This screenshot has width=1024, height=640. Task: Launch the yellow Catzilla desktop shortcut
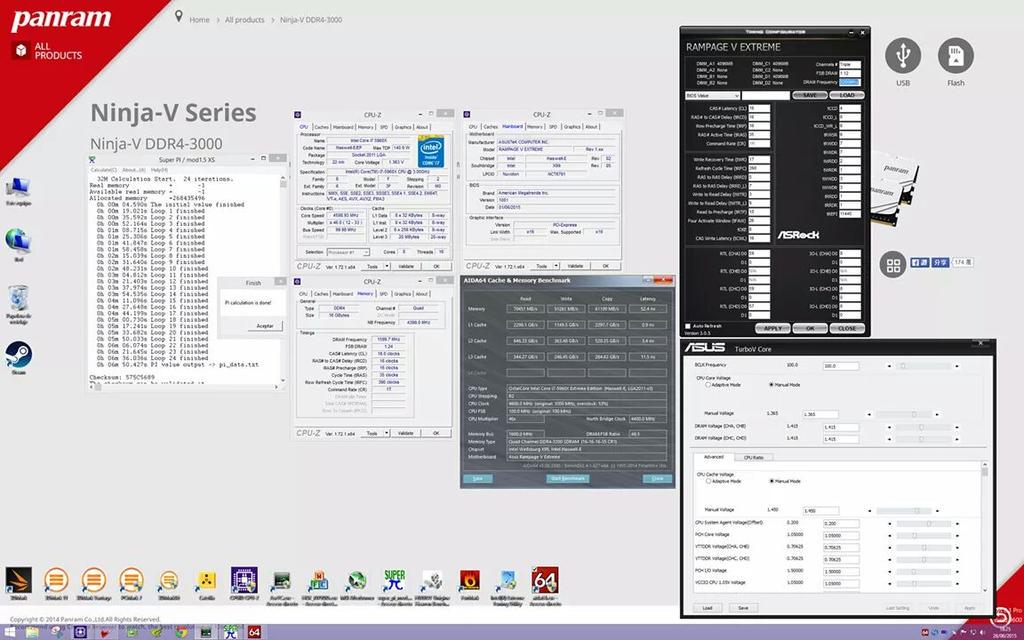pos(206,580)
